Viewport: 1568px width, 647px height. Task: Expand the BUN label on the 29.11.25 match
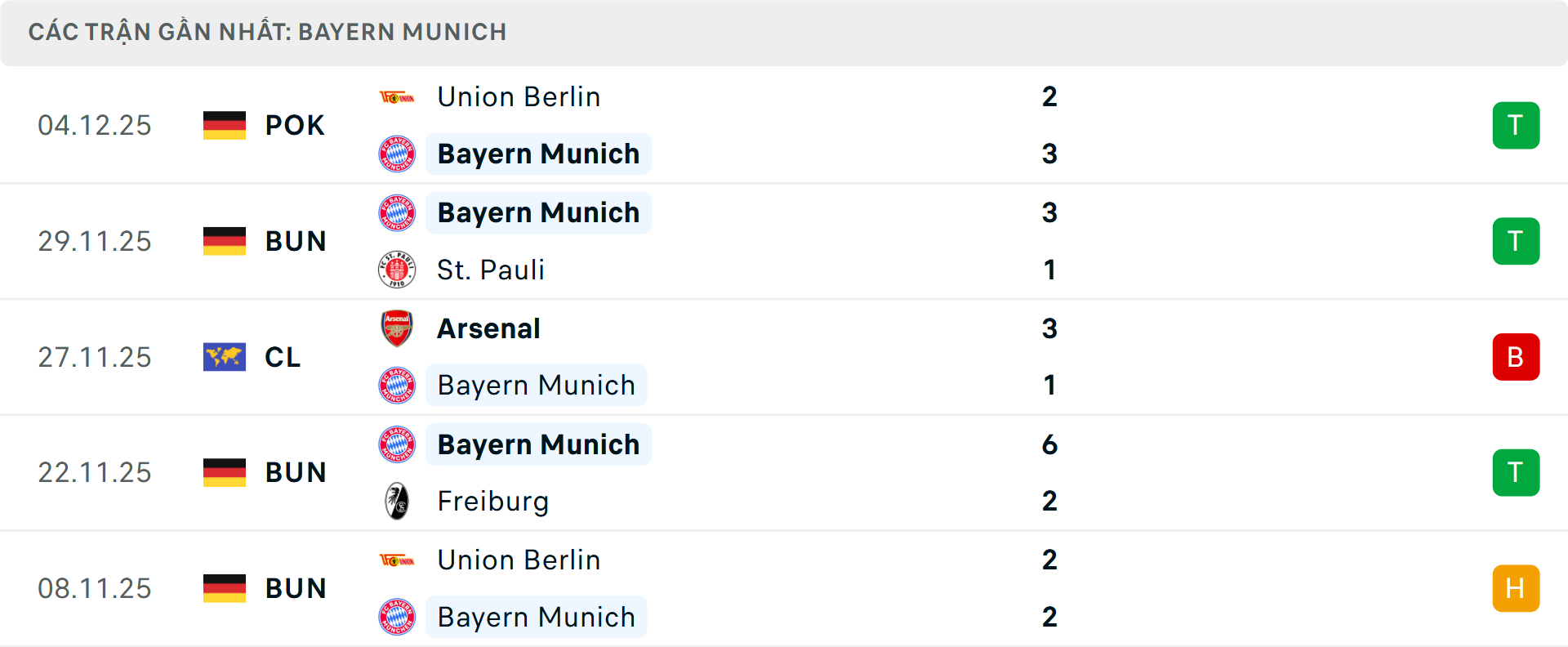coord(296,241)
